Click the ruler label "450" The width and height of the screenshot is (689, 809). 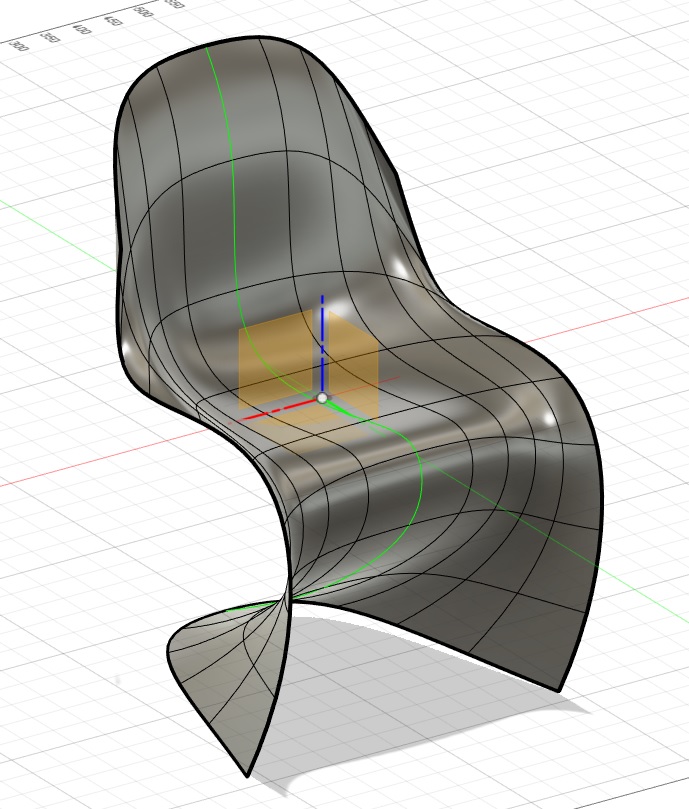click(x=113, y=20)
